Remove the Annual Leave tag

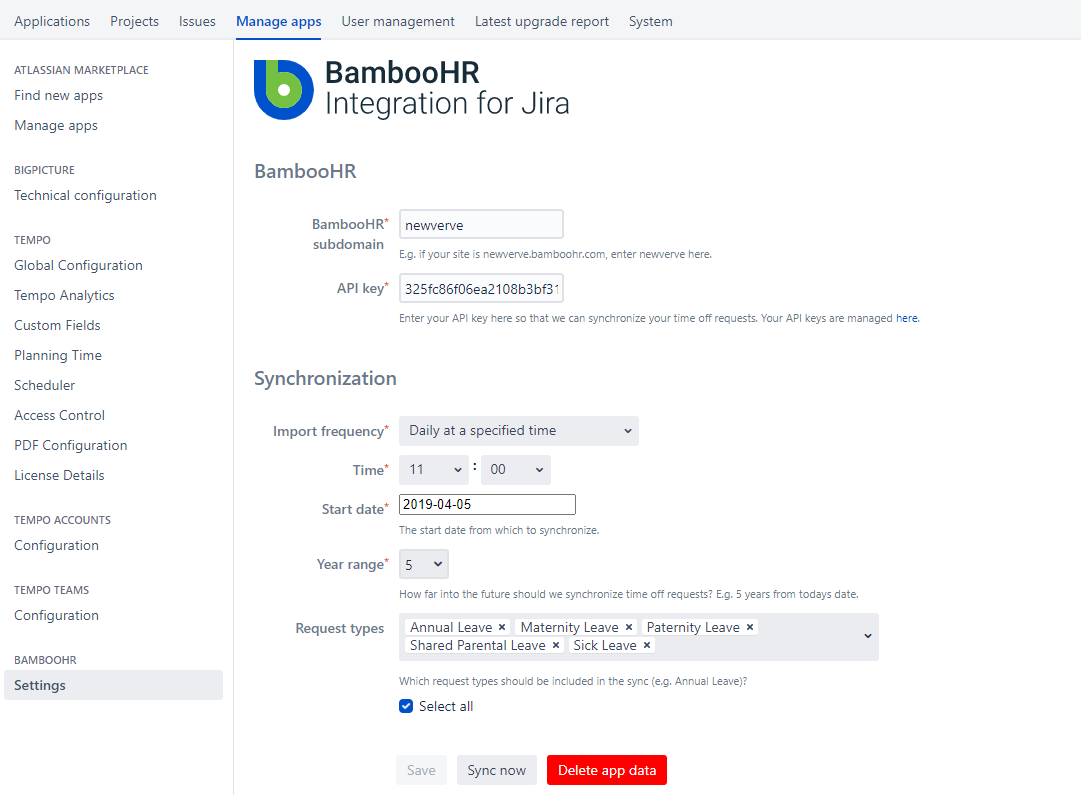502,627
